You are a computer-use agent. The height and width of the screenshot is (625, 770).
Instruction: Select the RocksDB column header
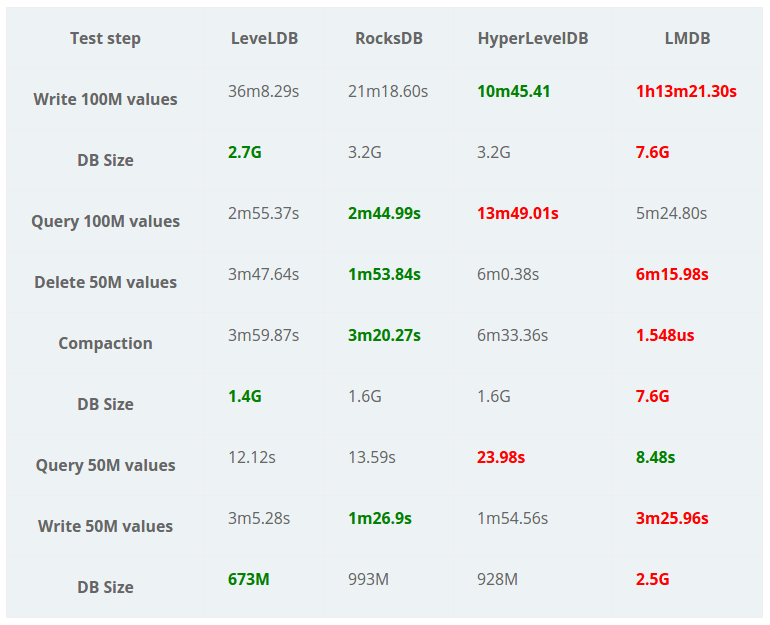(389, 39)
